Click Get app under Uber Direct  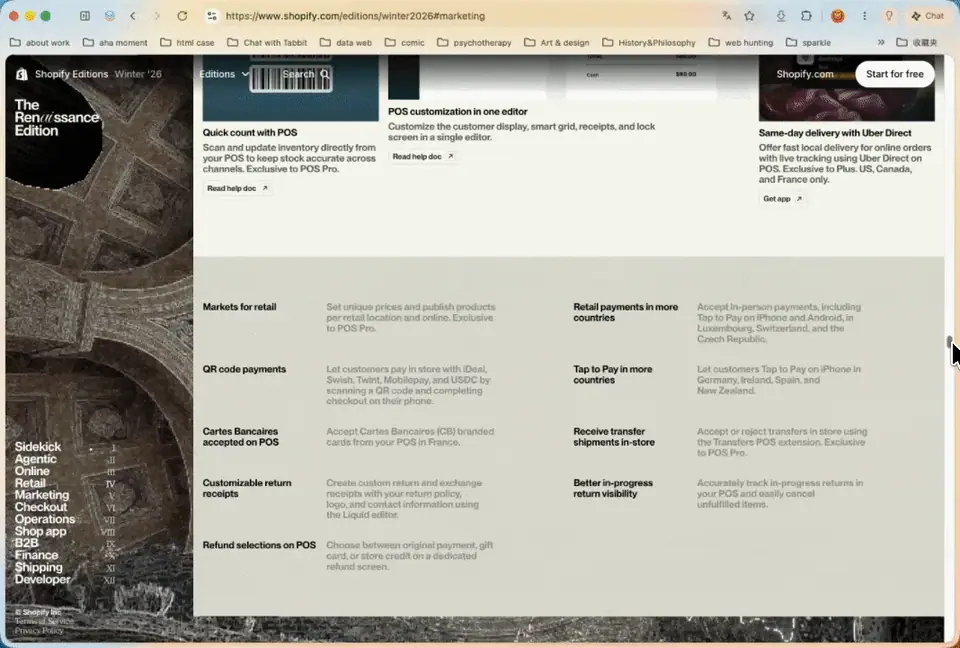[782, 198]
